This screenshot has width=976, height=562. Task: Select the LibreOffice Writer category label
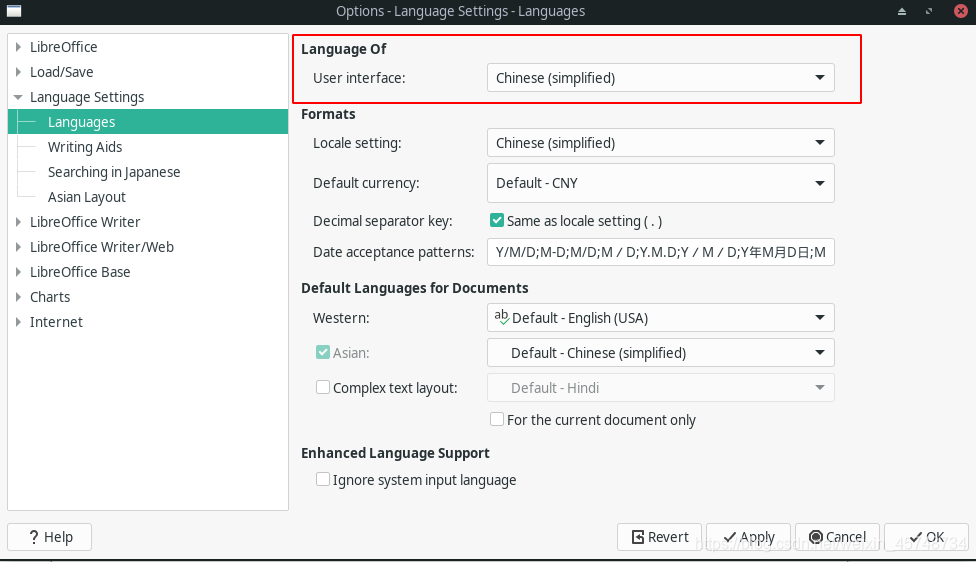click(85, 222)
